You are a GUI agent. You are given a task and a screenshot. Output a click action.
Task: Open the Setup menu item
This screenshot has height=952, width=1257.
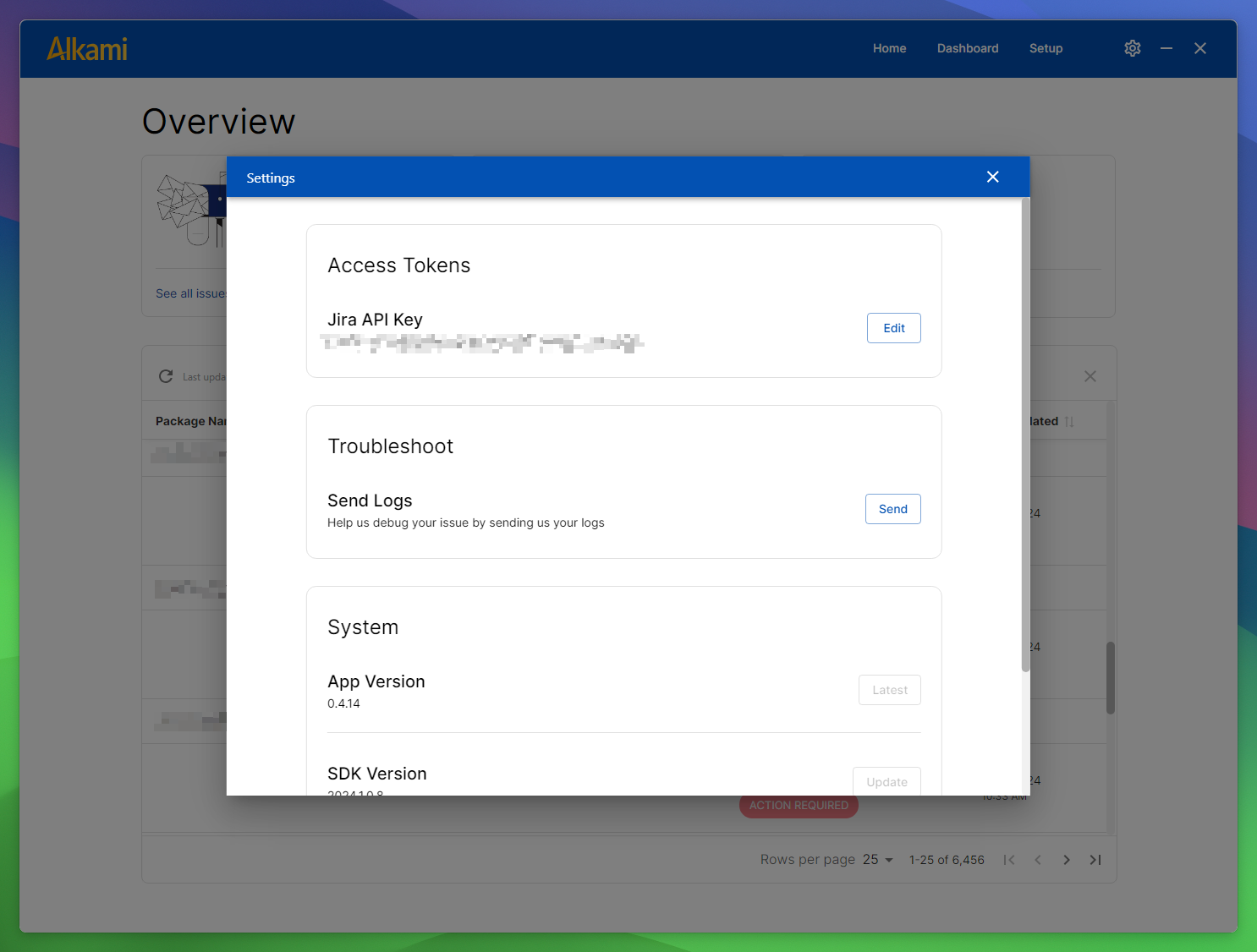(x=1046, y=48)
